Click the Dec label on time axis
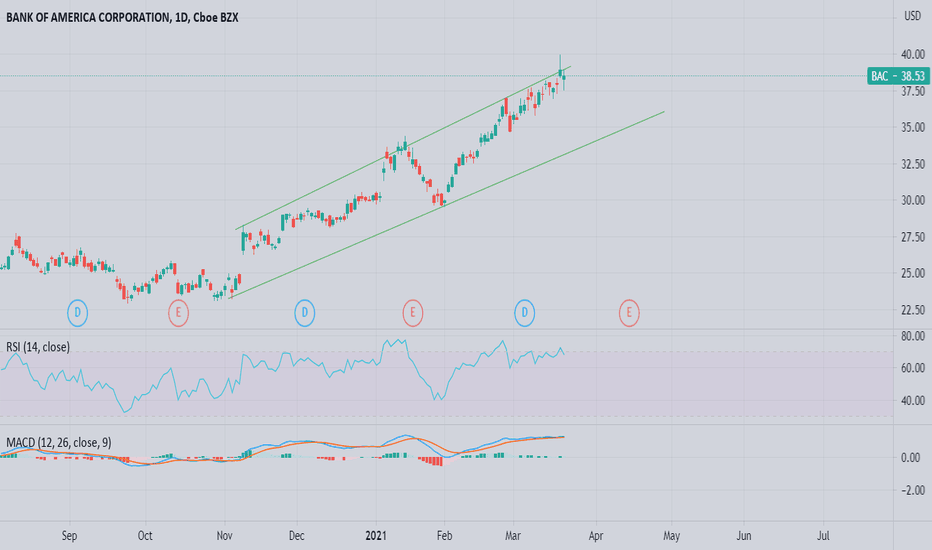Image resolution: width=932 pixels, height=550 pixels. (297, 536)
